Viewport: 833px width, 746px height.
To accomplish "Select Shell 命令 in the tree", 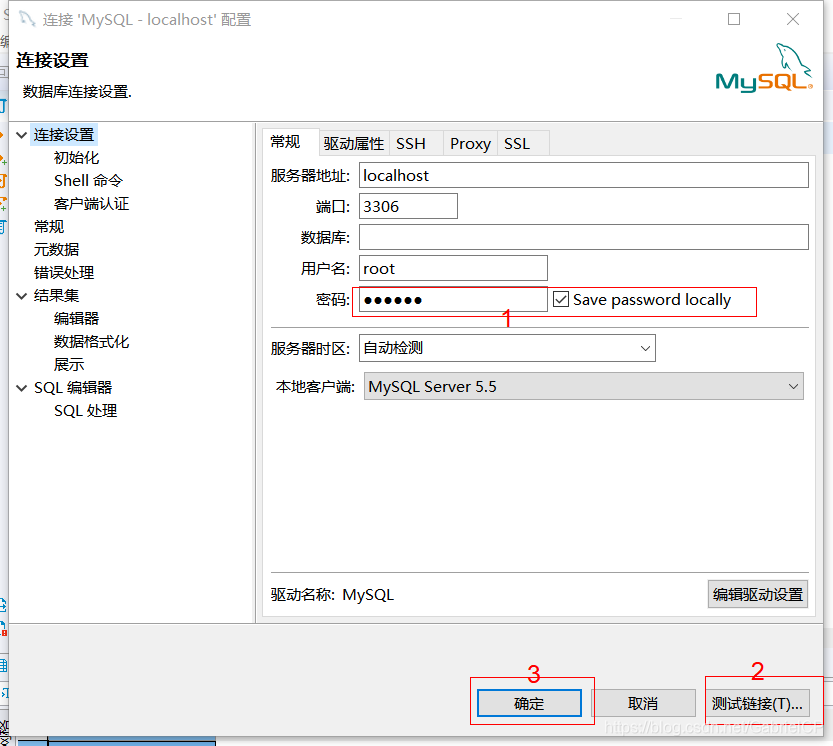I will [x=88, y=181].
